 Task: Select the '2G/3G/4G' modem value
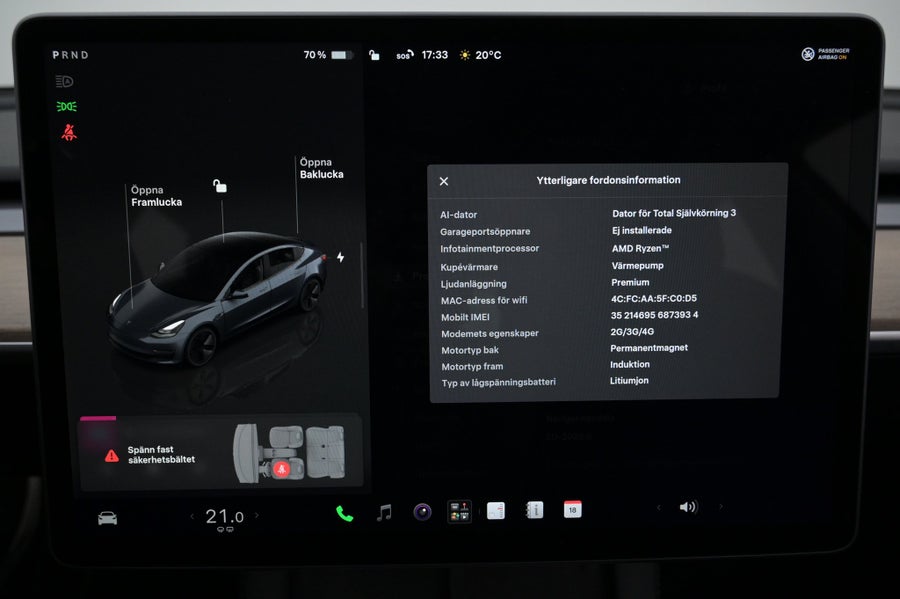click(x=632, y=332)
